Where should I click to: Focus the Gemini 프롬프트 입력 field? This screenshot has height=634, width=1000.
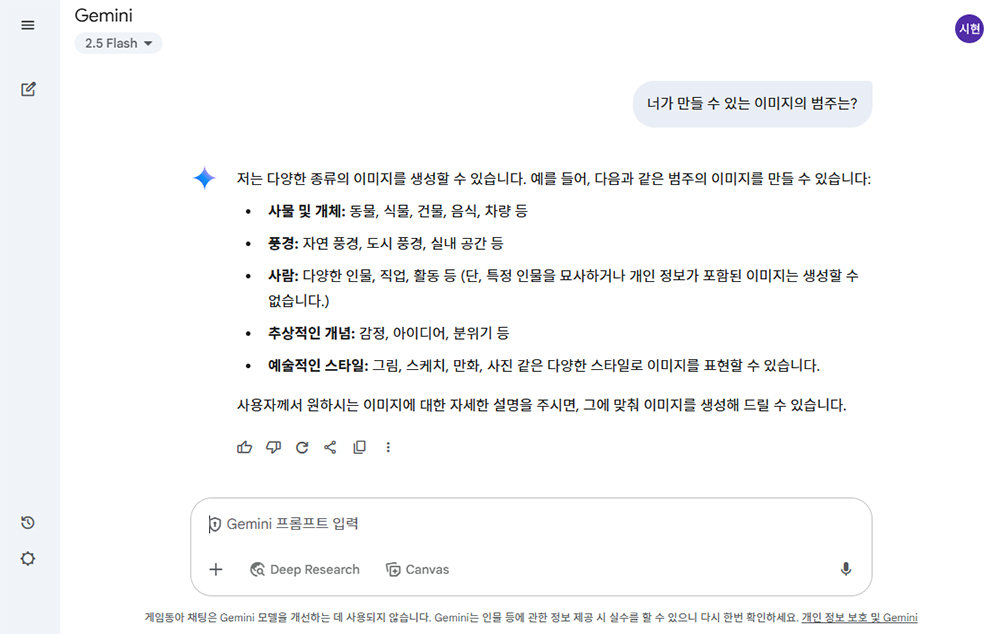point(520,523)
